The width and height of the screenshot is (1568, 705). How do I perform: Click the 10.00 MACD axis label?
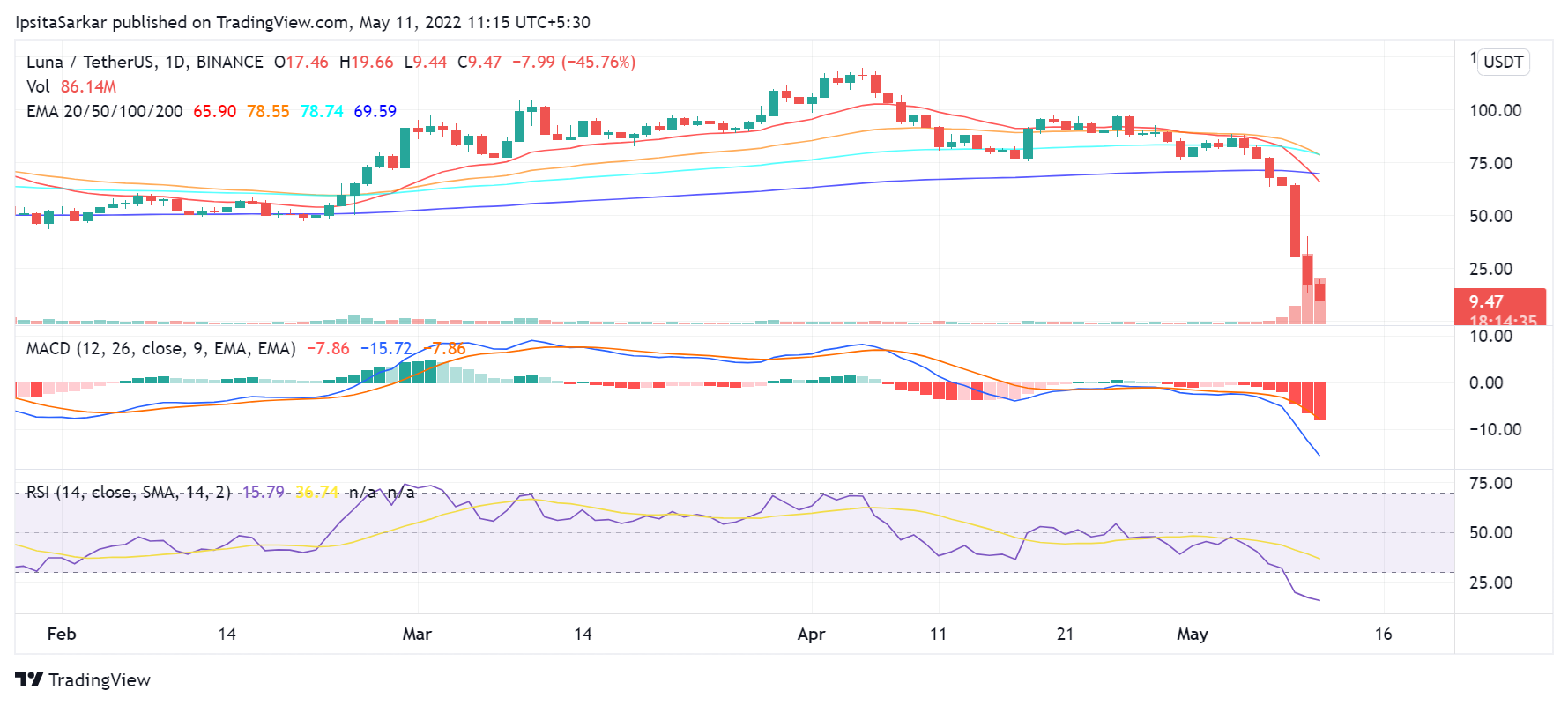pyautogui.click(x=1491, y=336)
